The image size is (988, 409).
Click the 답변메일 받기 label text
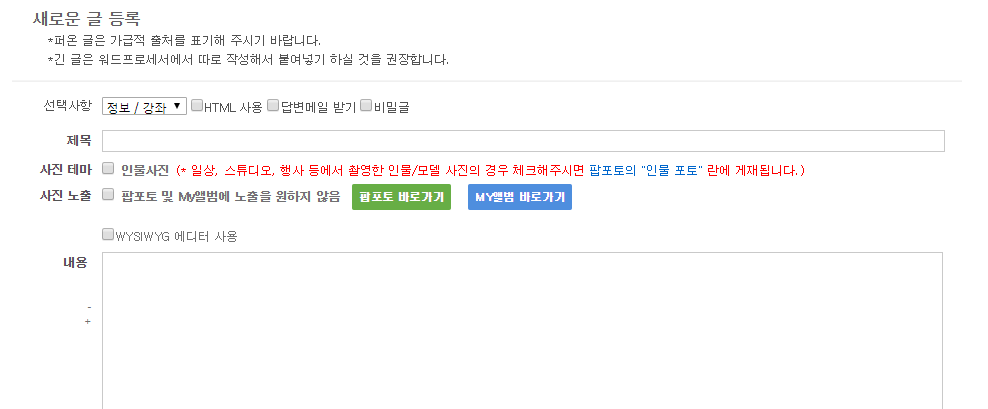coord(318,108)
